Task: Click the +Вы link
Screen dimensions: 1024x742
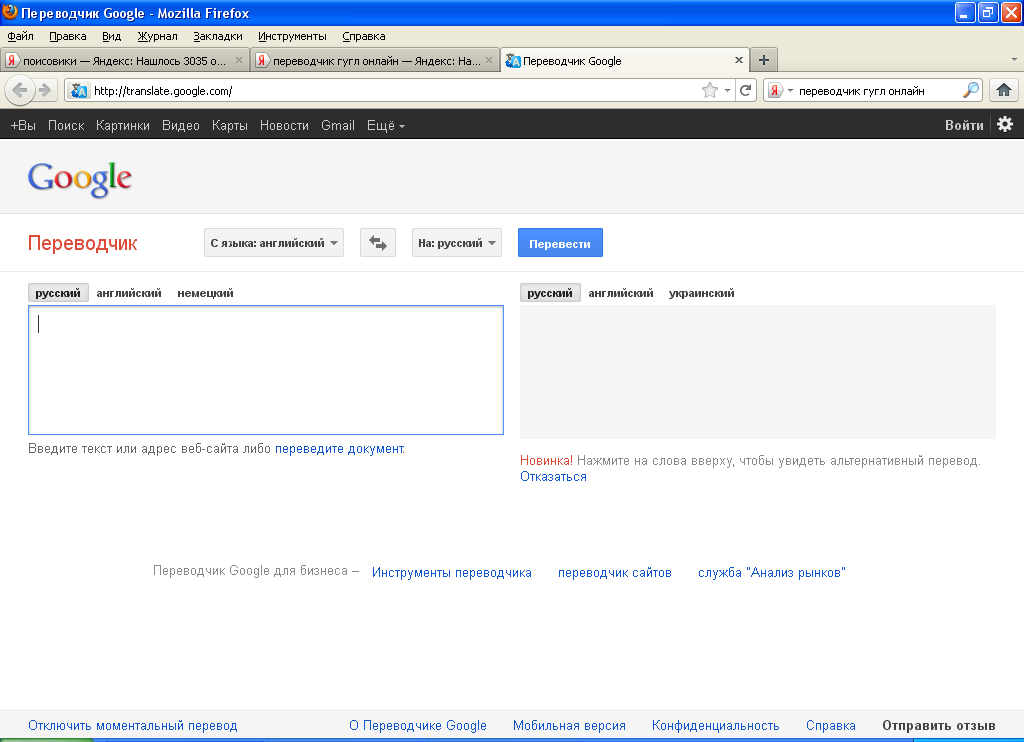Action: point(23,125)
